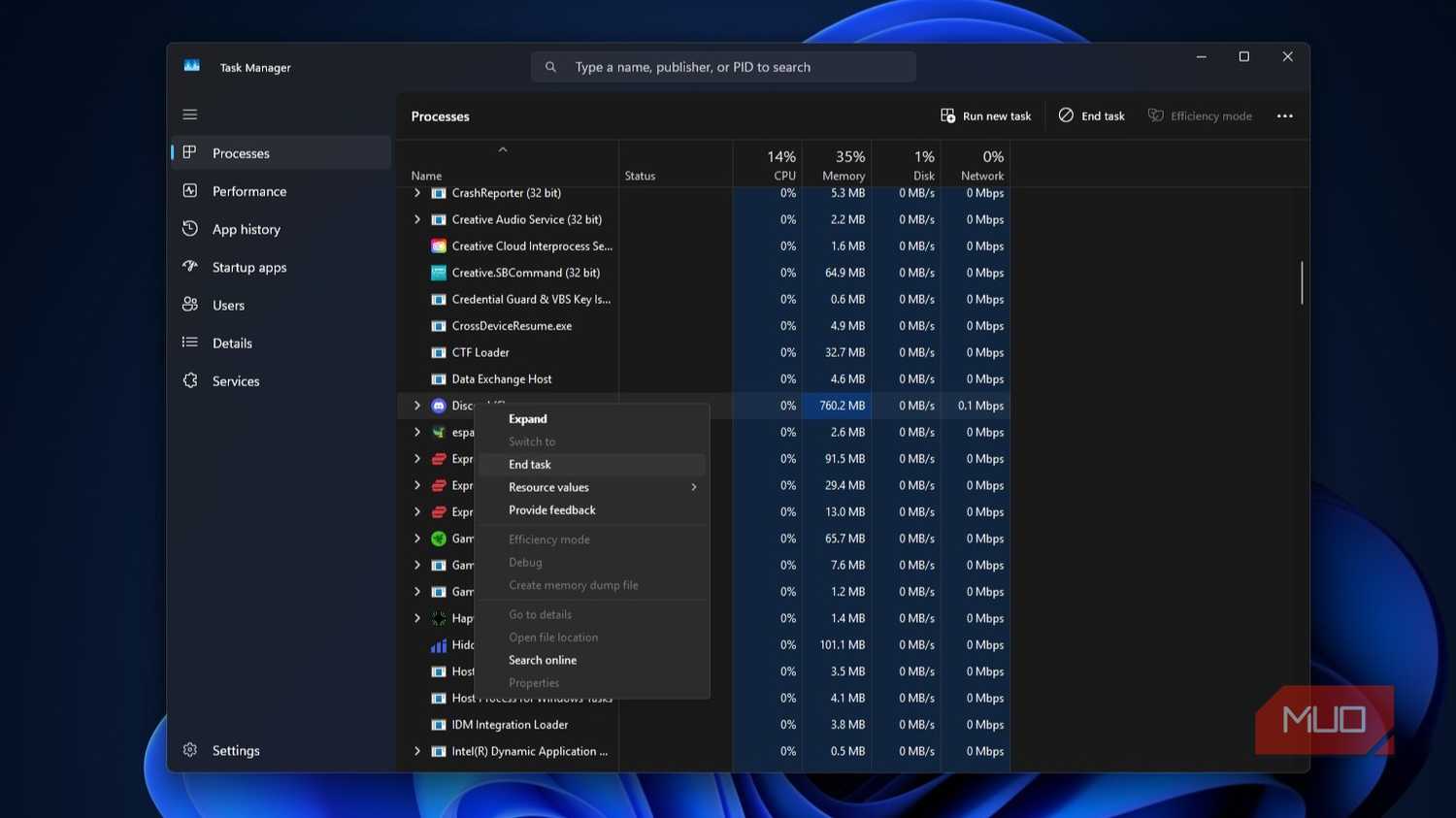Select the IDM Integration Loader row

(704, 725)
